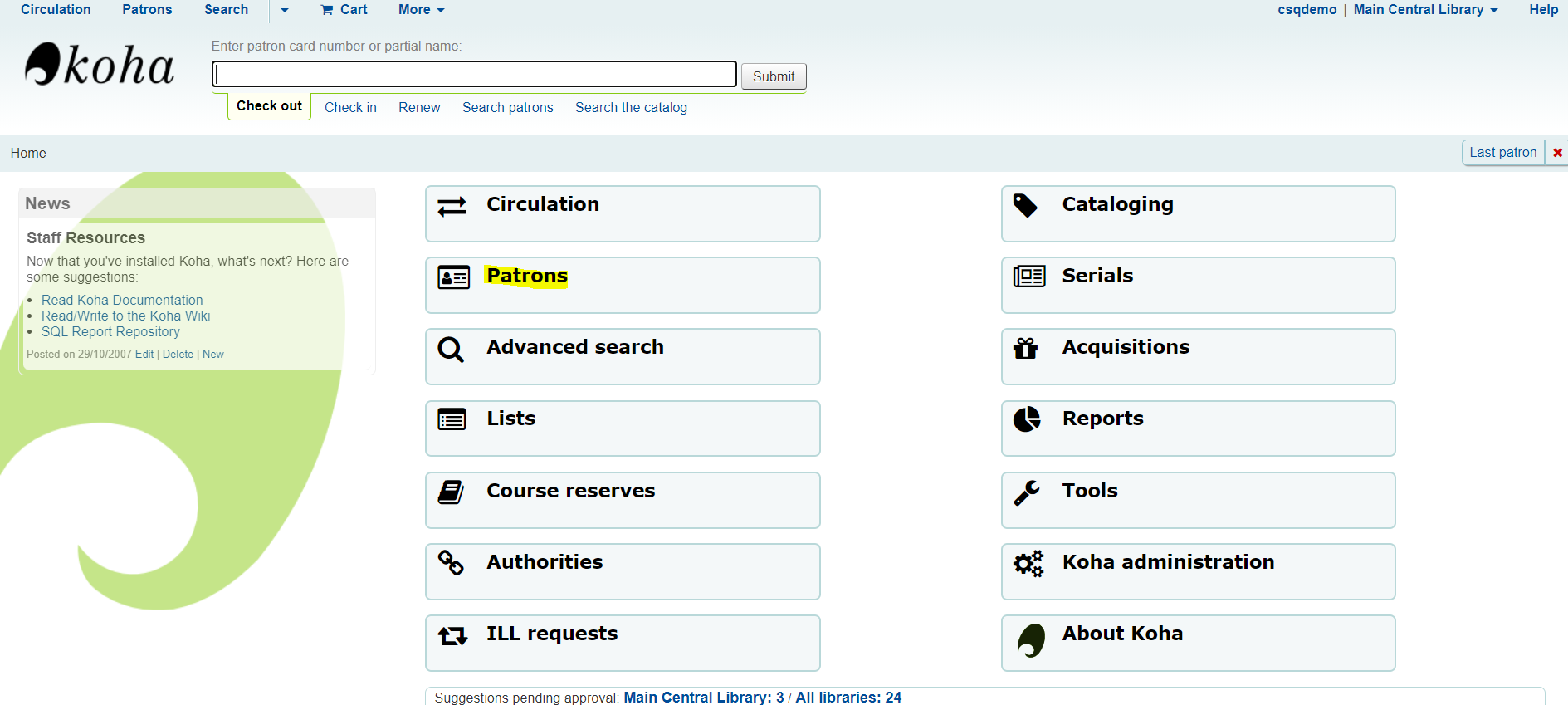Open Main Central Library: 3 suggestions
Screen dimensions: 1568x705
click(704, 698)
